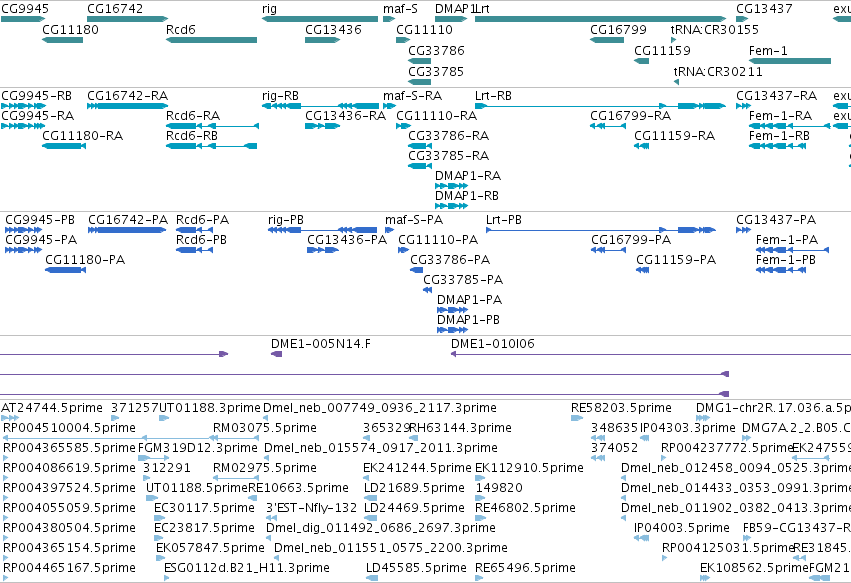
Task: Click the long Lrt gene bar glyph
Action: tap(600, 19)
